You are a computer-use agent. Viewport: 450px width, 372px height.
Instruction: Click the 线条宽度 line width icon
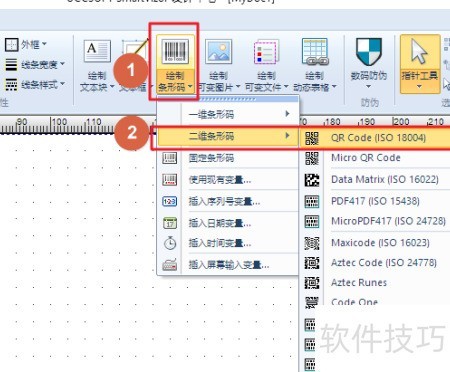click(11, 64)
